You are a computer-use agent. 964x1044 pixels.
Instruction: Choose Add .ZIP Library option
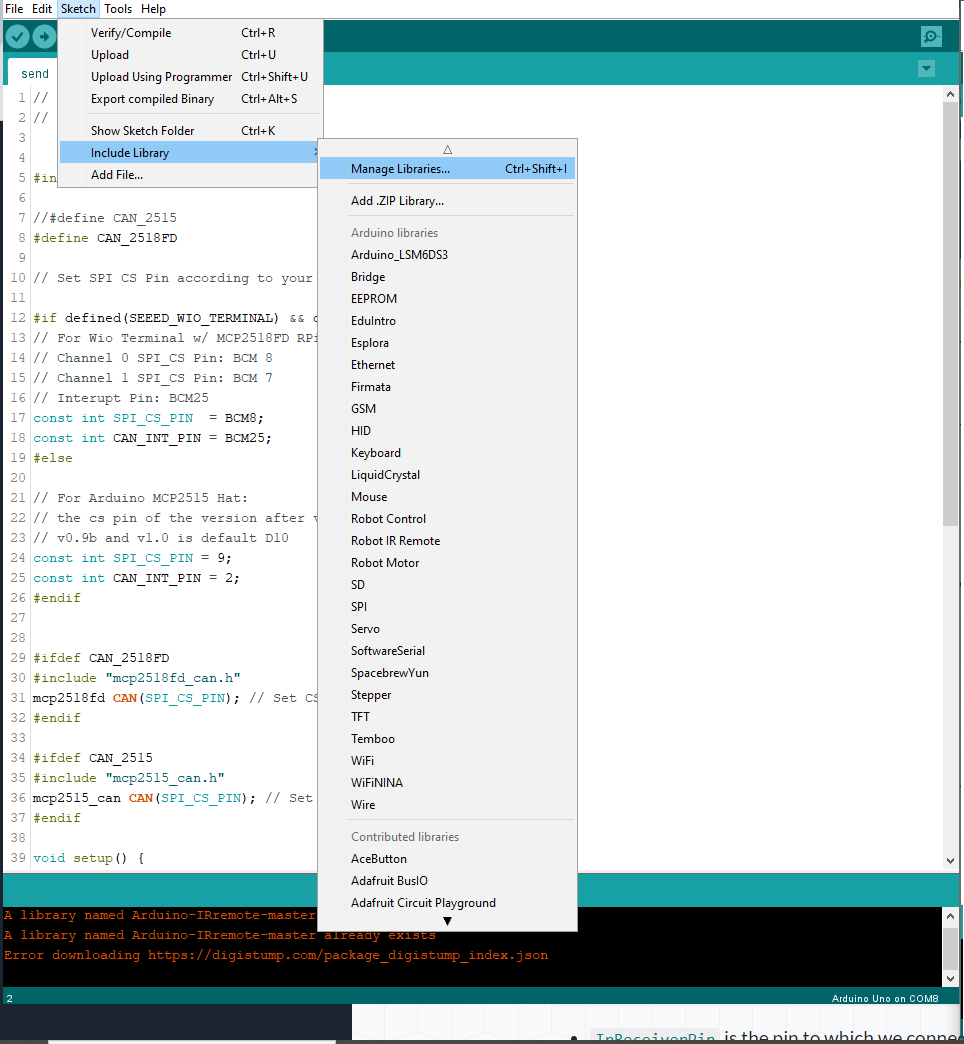tap(397, 201)
